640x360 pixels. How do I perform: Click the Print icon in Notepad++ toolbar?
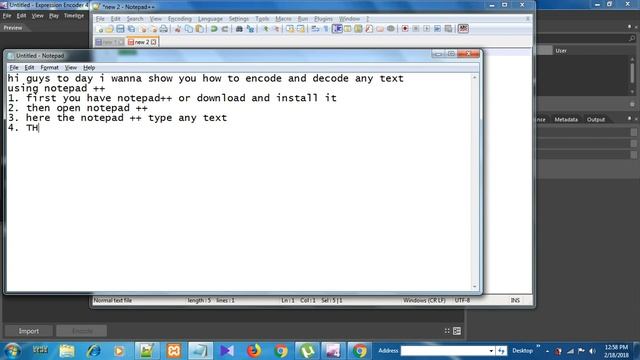(164, 29)
